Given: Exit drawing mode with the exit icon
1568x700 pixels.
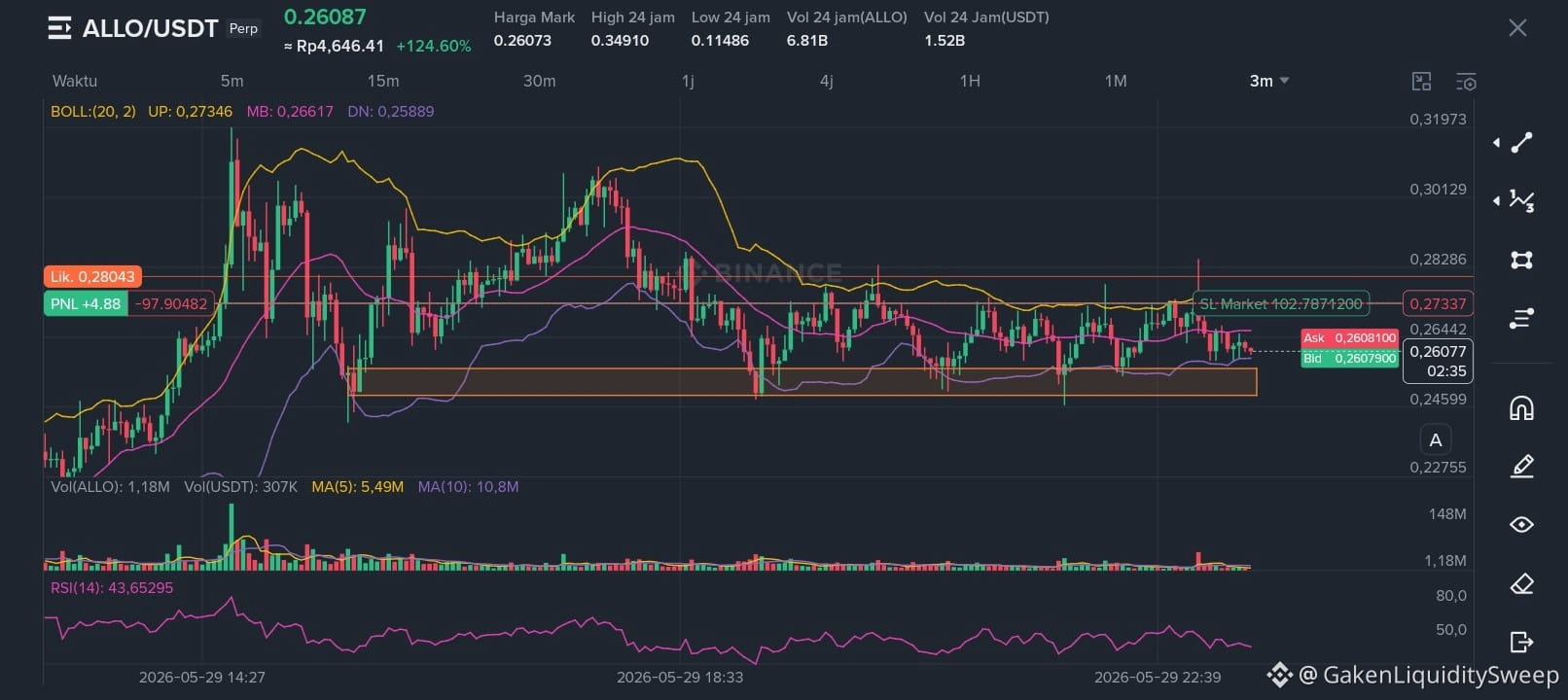Looking at the screenshot, I should [x=1521, y=642].
